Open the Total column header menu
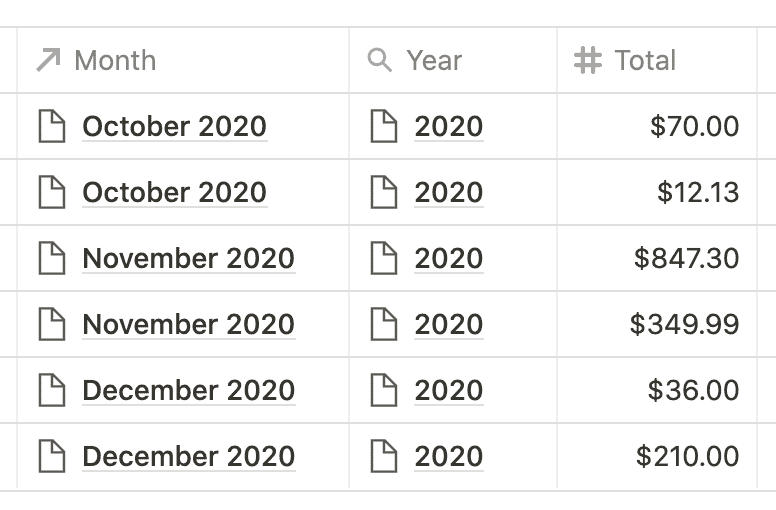 click(657, 60)
